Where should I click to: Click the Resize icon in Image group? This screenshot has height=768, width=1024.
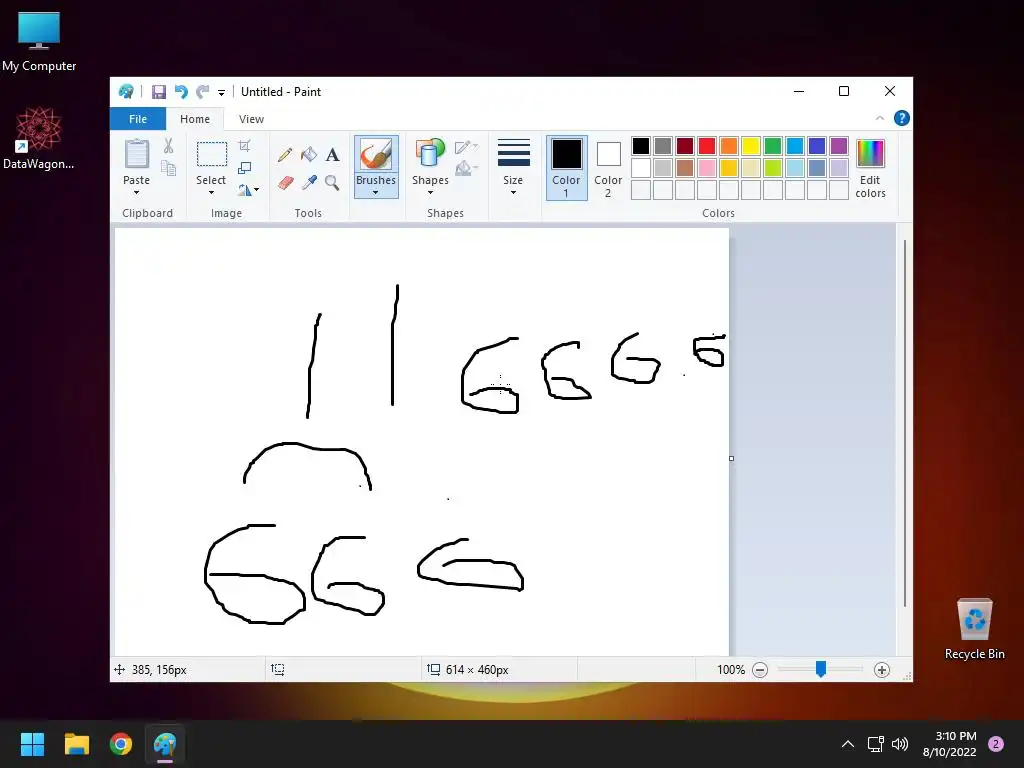[244, 168]
